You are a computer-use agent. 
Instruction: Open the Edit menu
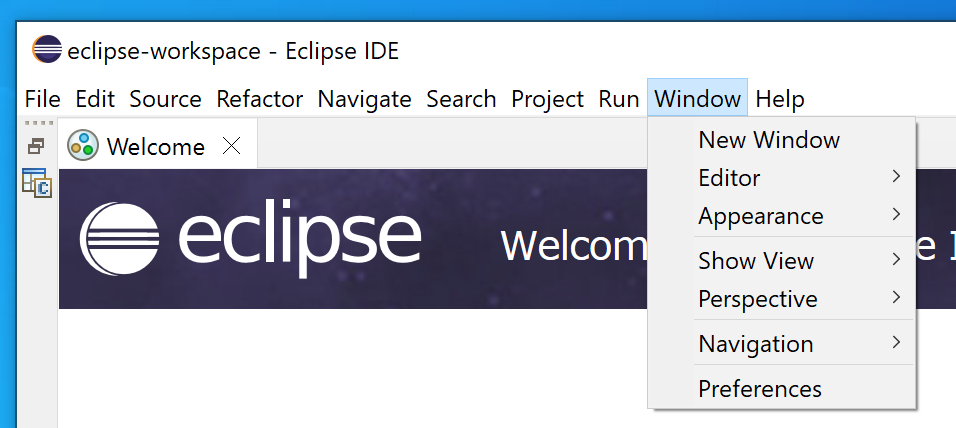click(x=95, y=99)
